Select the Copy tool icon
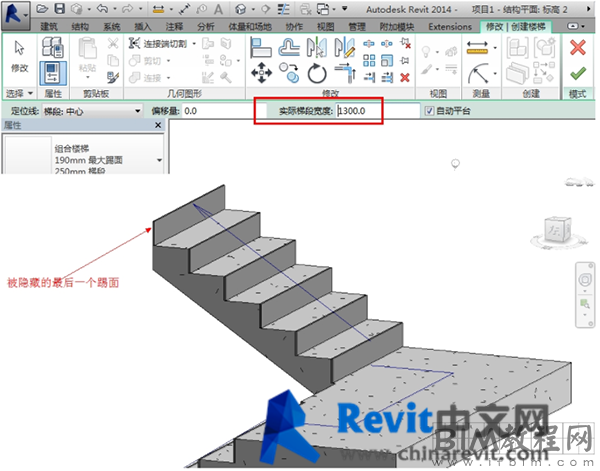This screenshot has height=471, width=600. coord(289,73)
